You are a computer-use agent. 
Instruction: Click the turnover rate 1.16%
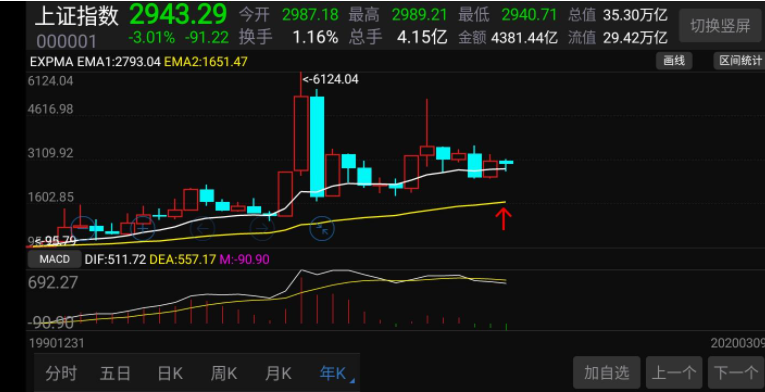tap(315, 38)
